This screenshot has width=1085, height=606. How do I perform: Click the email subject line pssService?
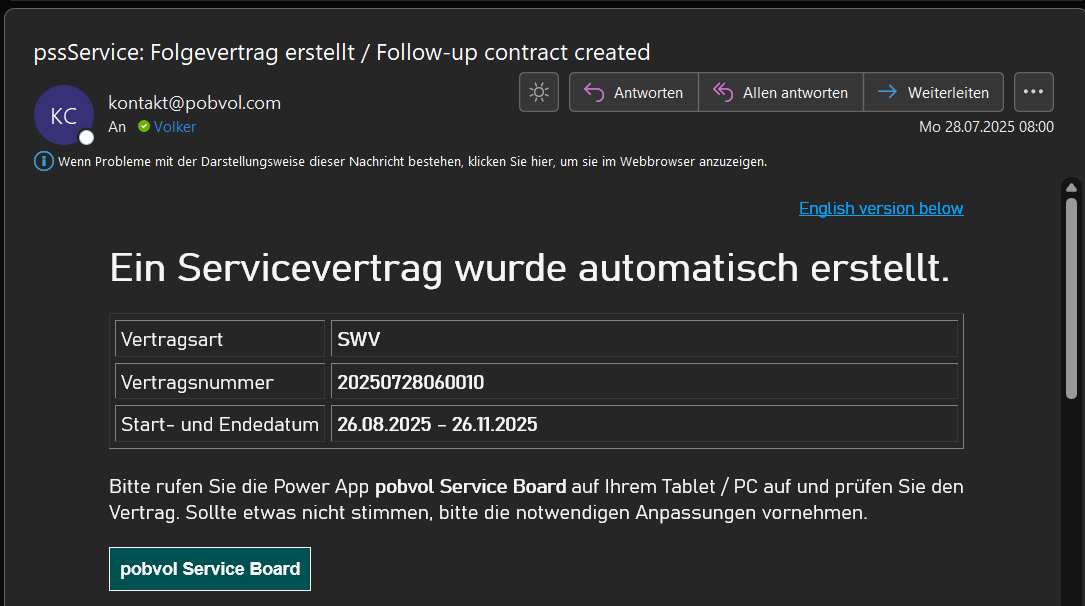coord(342,52)
